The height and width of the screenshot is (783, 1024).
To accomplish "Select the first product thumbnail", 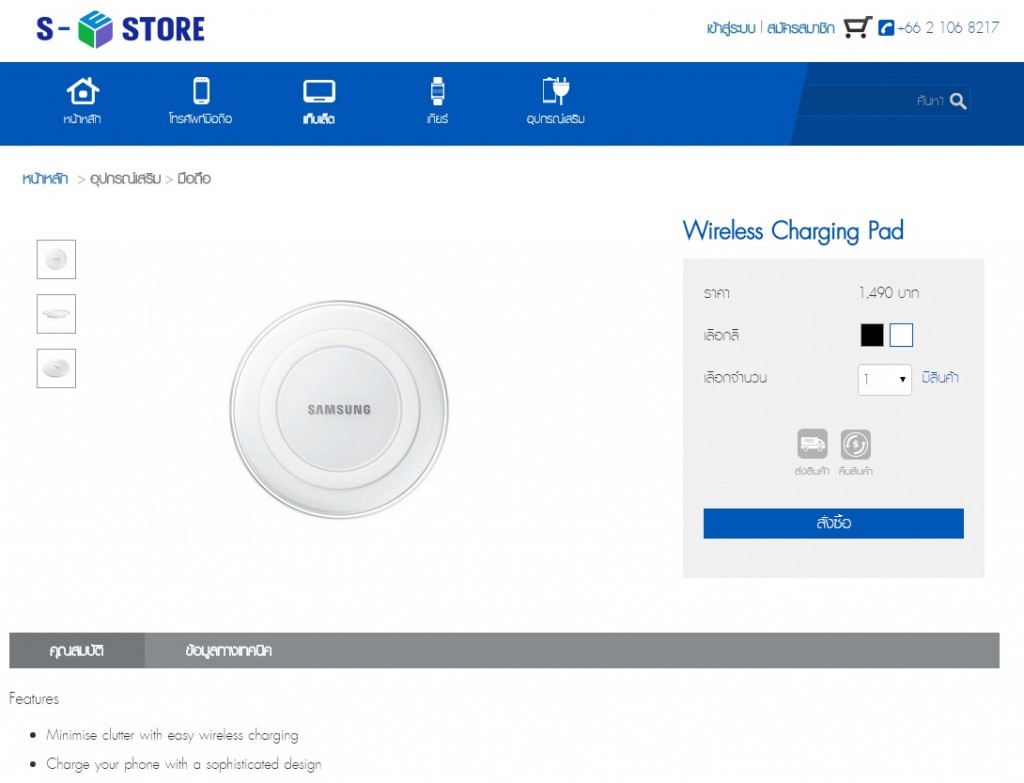I will click(56, 260).
